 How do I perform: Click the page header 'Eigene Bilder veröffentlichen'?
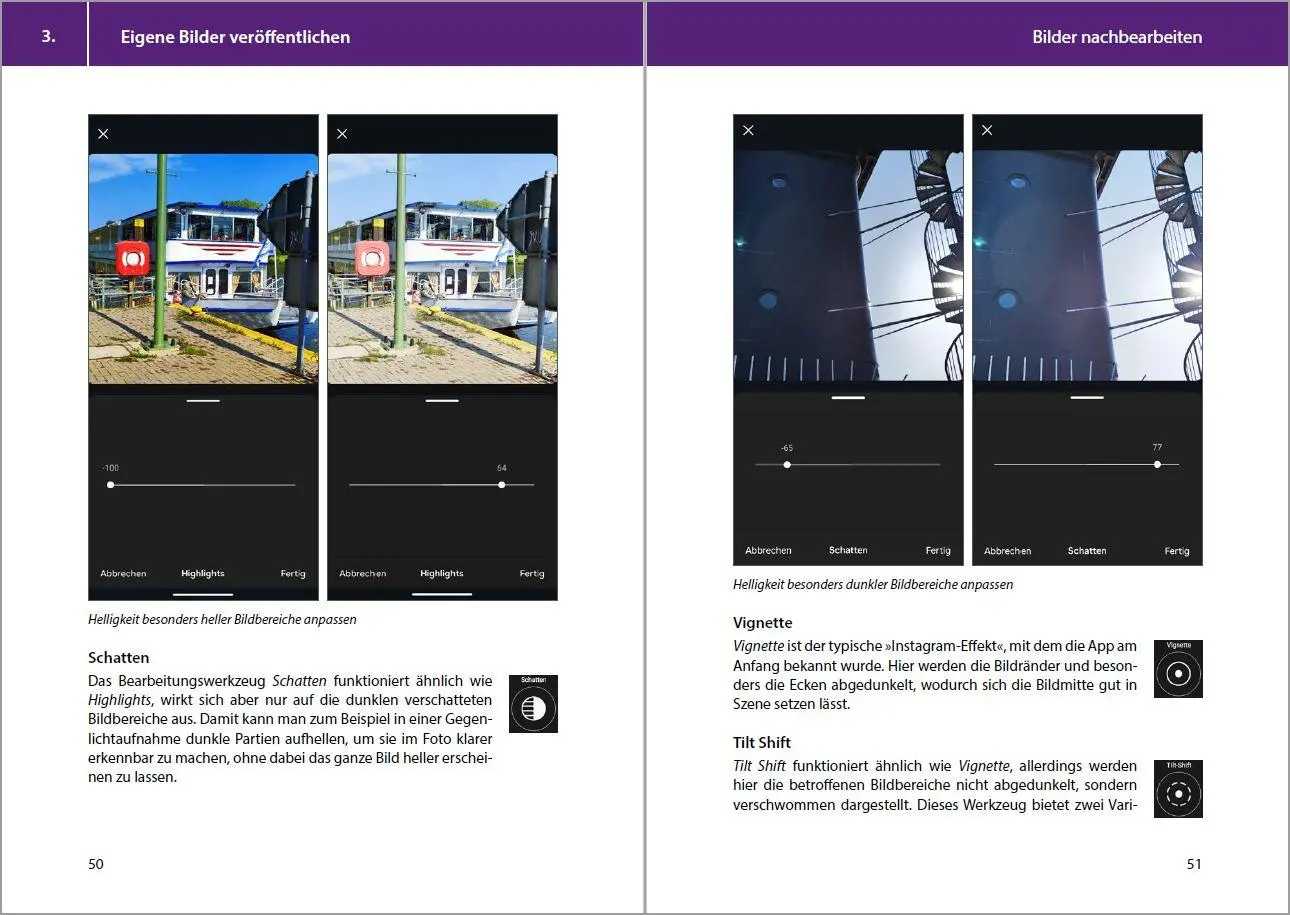tap(235, 37)
